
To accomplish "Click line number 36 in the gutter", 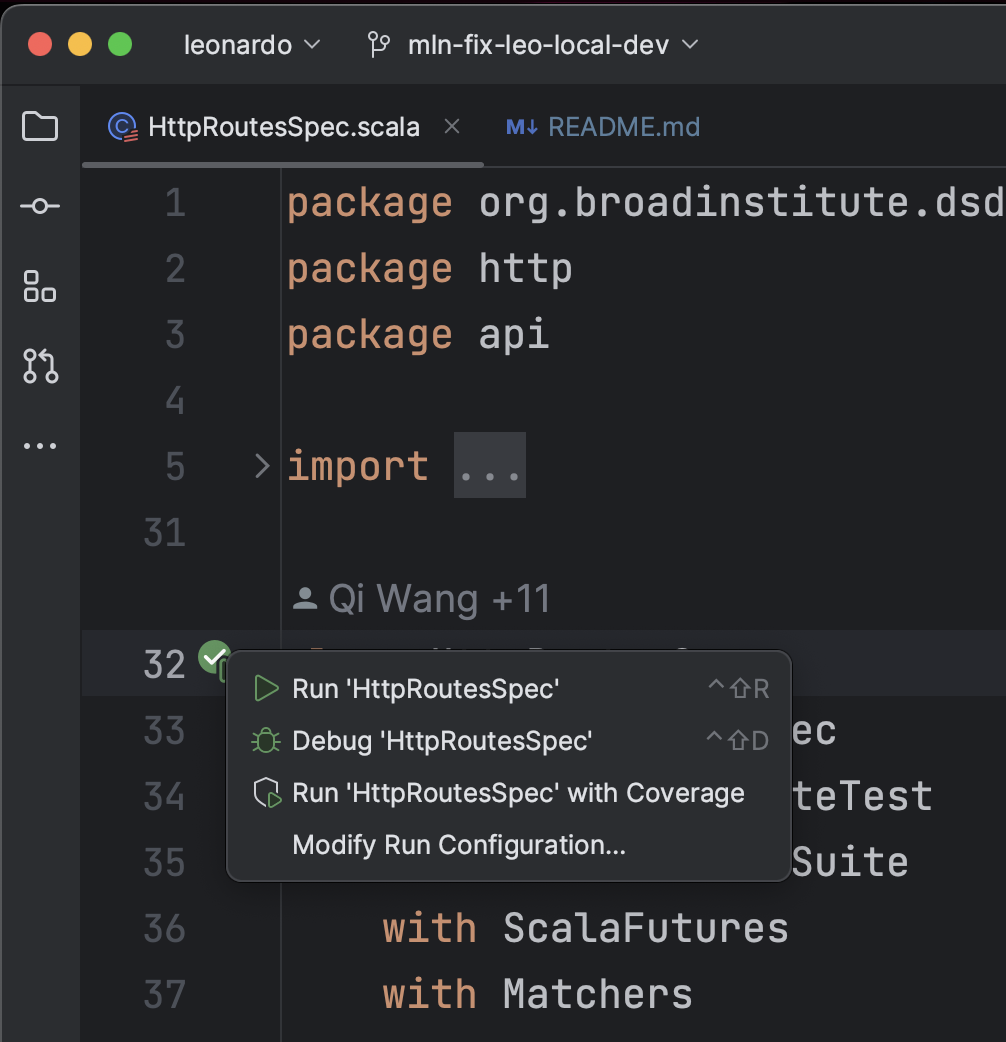I will pyautogui.click(x=164, y=928).
